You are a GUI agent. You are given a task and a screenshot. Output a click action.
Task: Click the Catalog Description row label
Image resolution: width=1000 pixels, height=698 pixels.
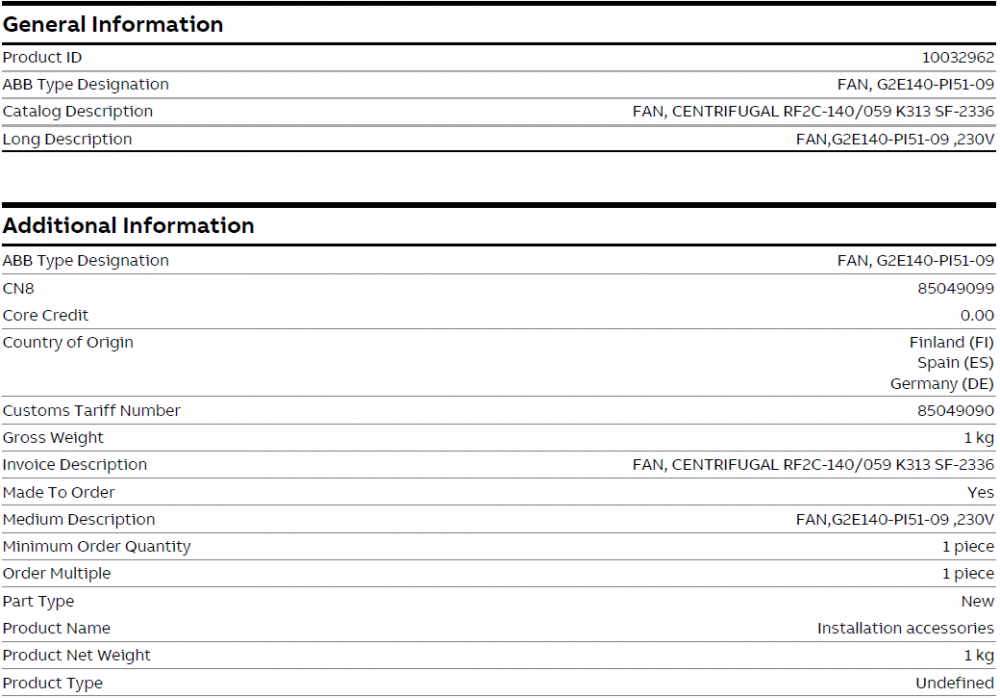click(78, 112)
